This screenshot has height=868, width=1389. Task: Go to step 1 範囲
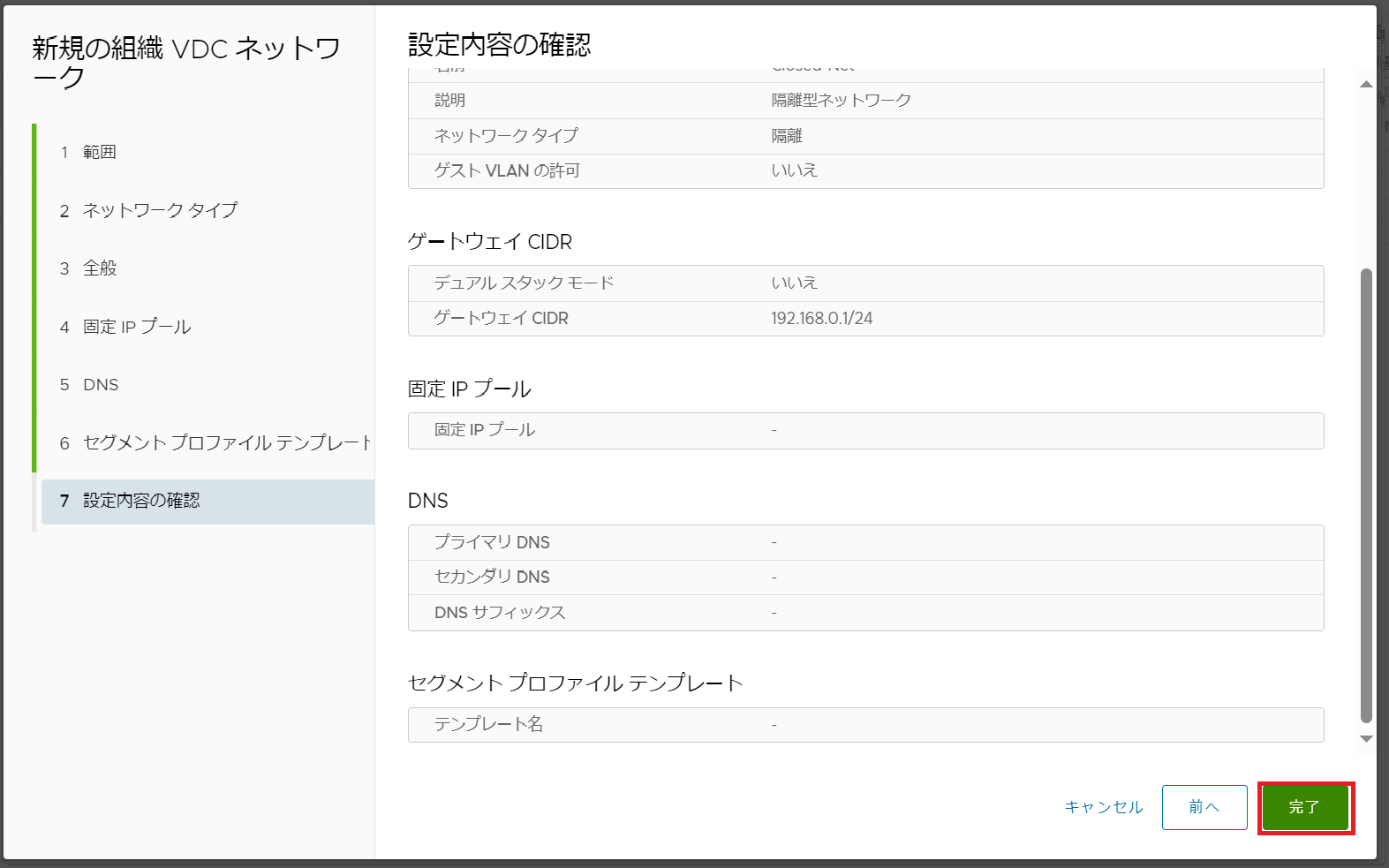tap(99, 152)
